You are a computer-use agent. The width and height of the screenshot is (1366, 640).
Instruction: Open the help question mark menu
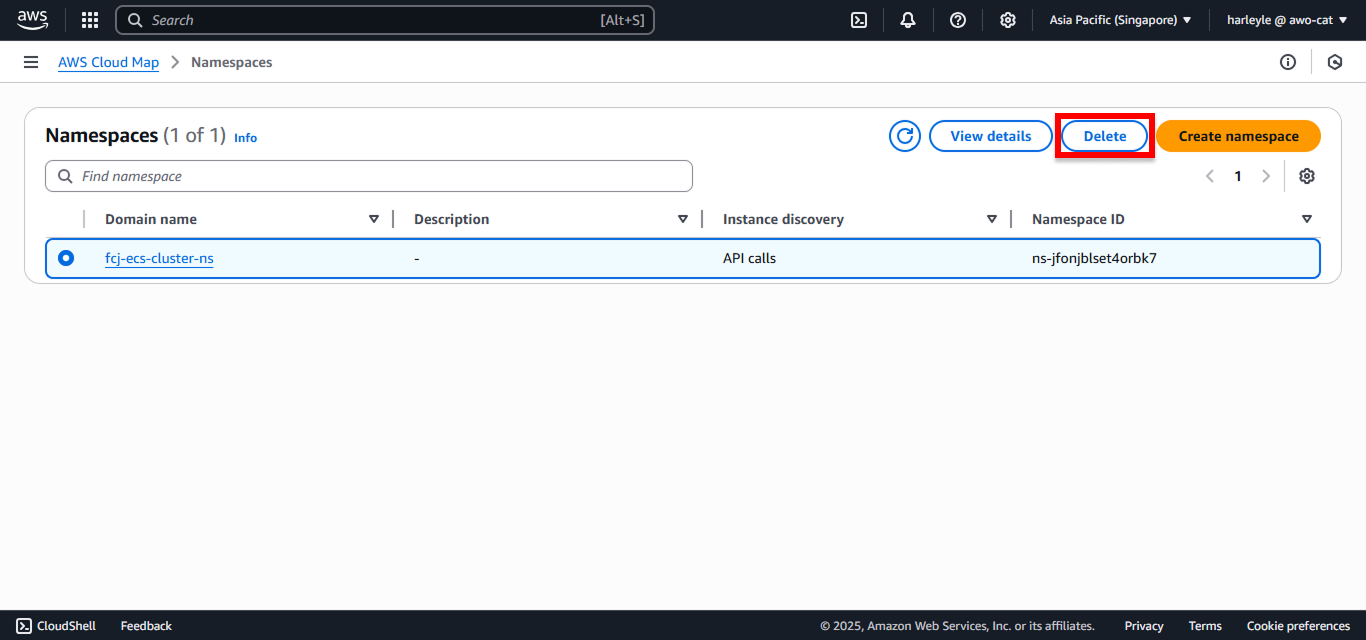point(958,20)
